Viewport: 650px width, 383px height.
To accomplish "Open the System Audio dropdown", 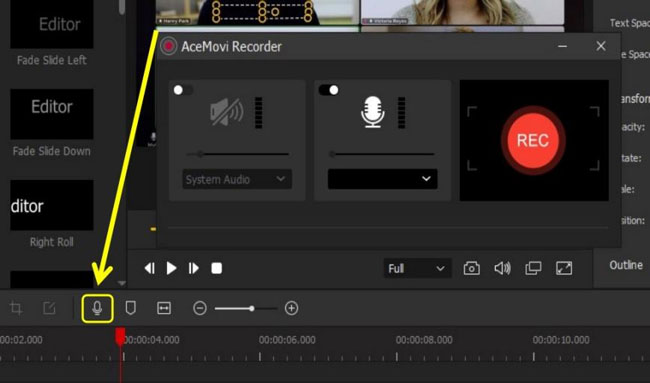I will click(237, 179).
